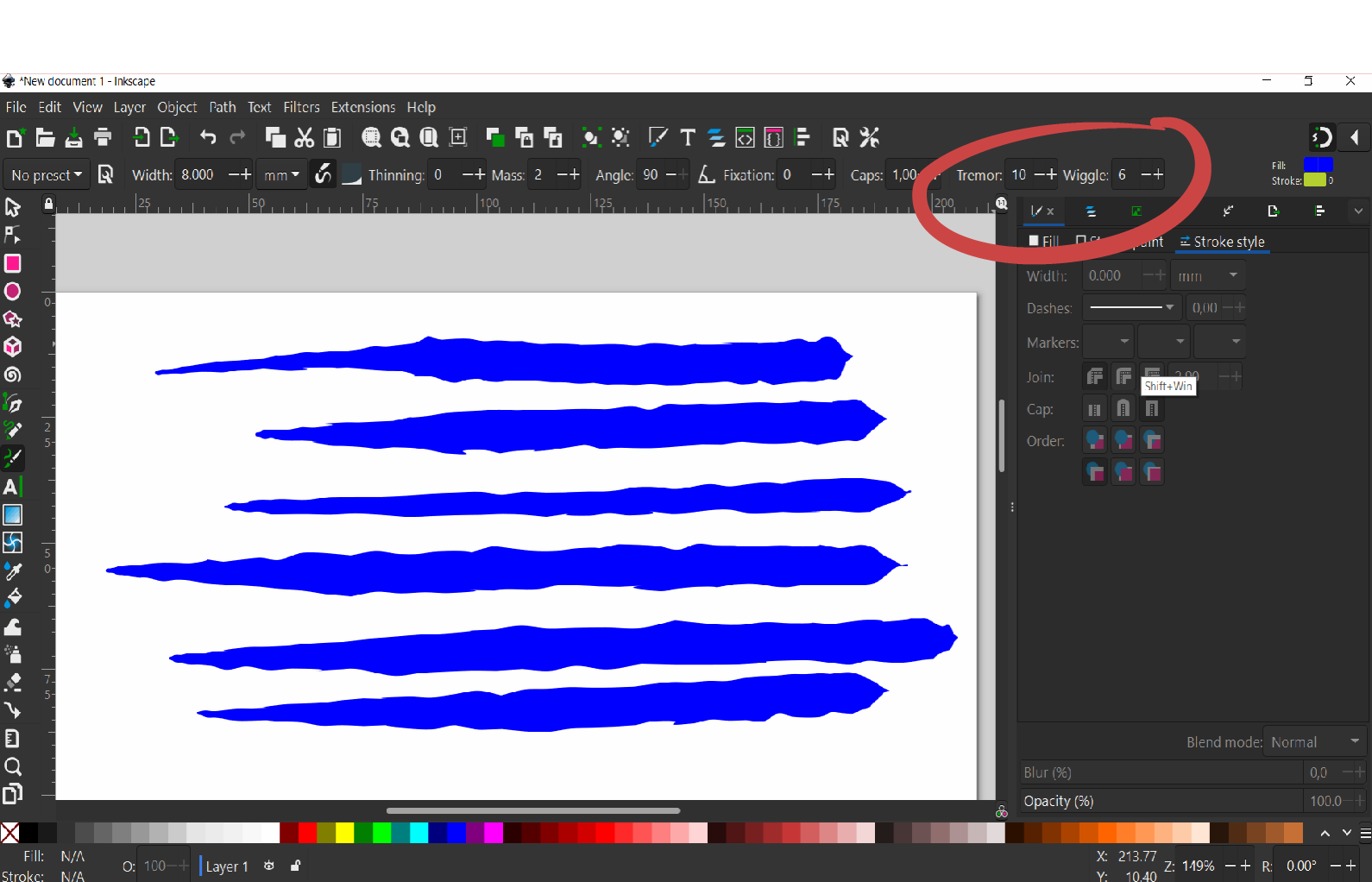This screenshot has width=1372, height=882.
Task: Click the Cut scissors icon
Action: point(304,137)
